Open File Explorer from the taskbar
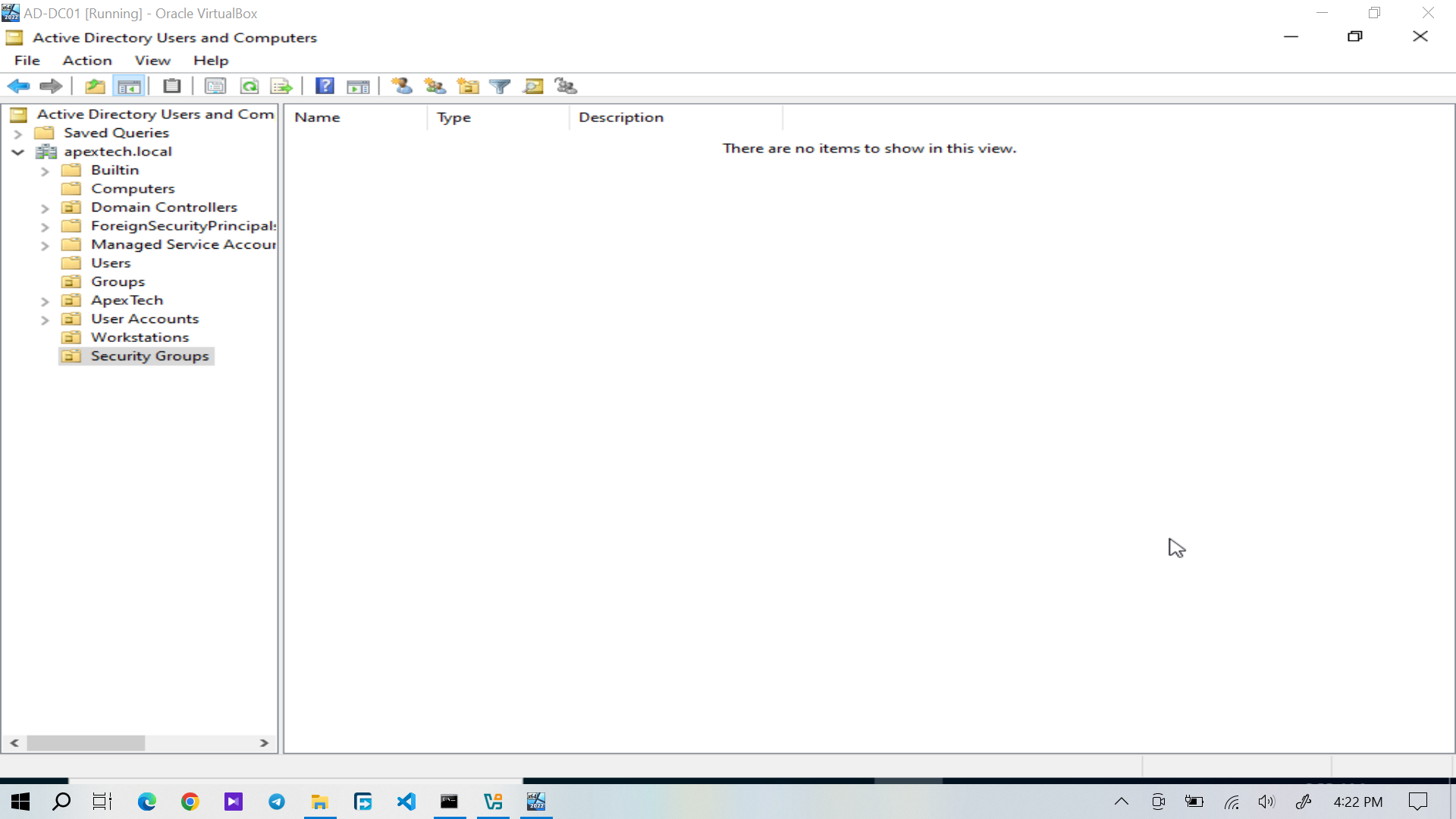The width and height of the screenshot is (1456, 819). coord(320,802)
